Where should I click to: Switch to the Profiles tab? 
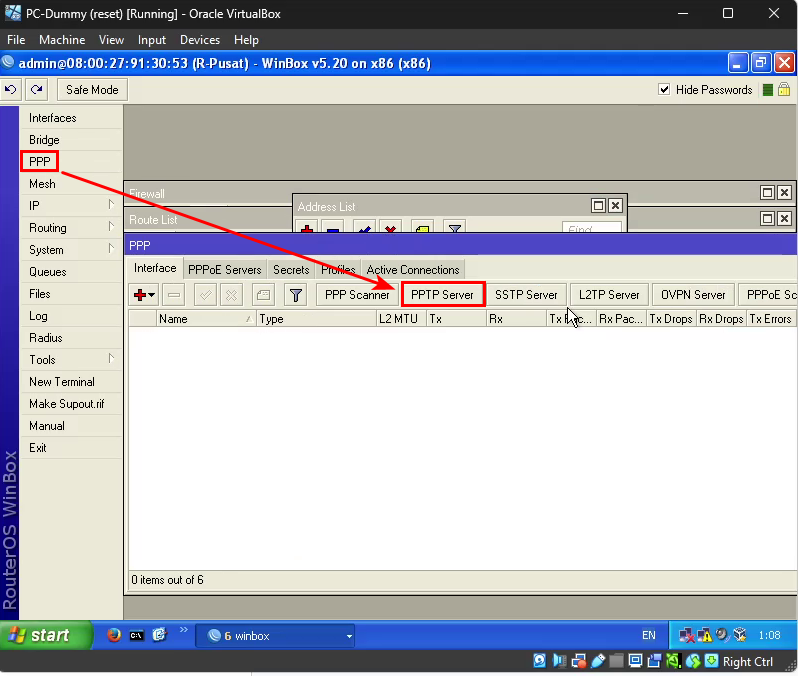(x=338, y=269)
